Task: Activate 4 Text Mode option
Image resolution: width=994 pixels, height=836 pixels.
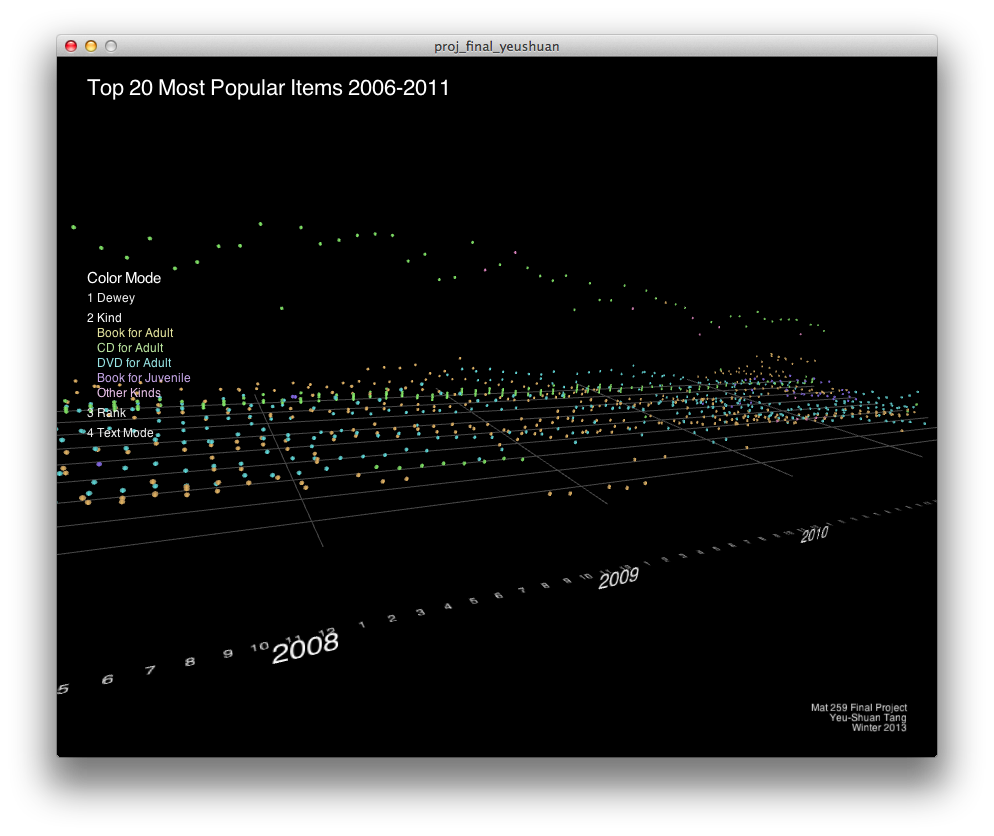Action: (x=121, y=433)
